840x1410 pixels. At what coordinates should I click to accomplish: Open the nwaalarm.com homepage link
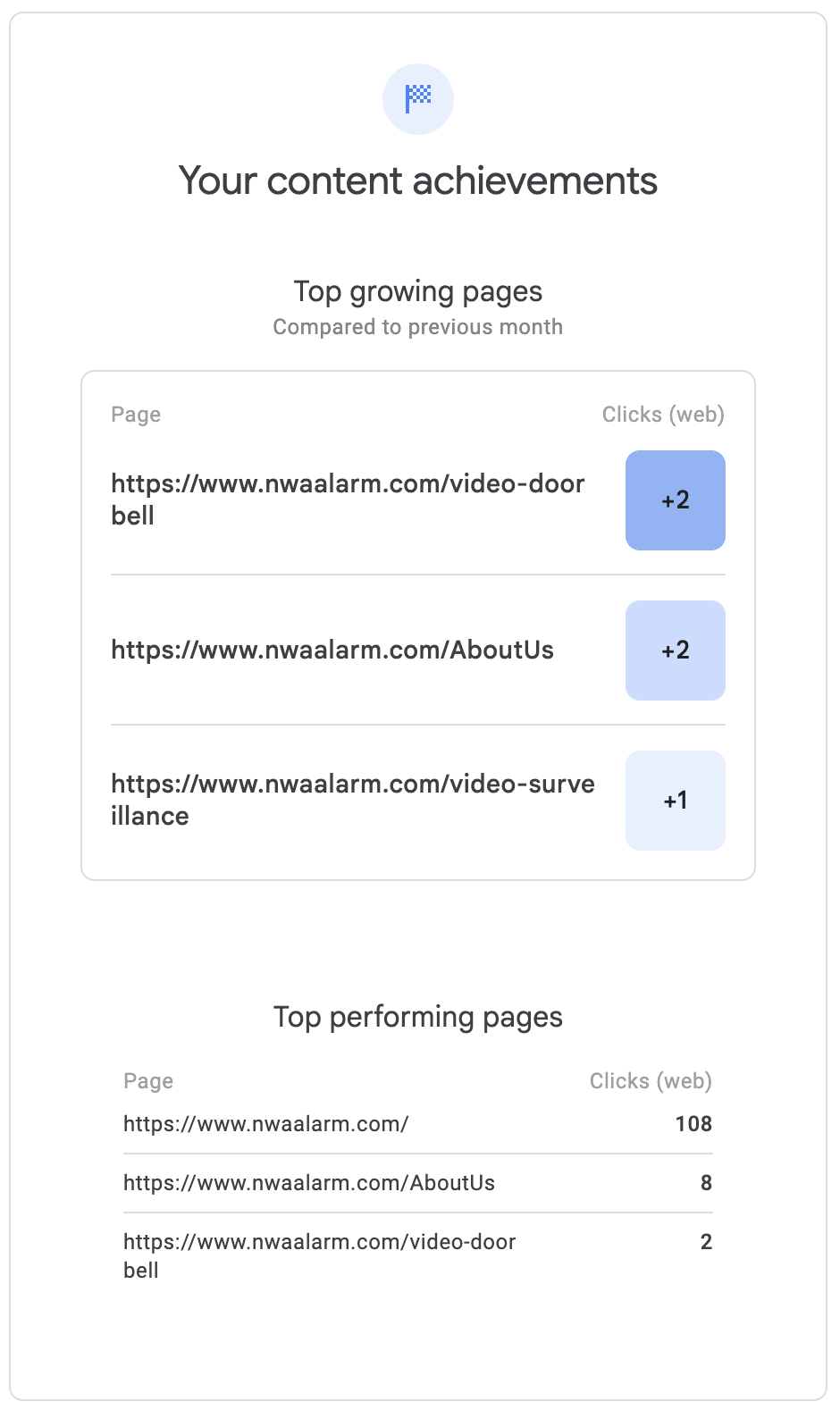(x=266, y=1124)
